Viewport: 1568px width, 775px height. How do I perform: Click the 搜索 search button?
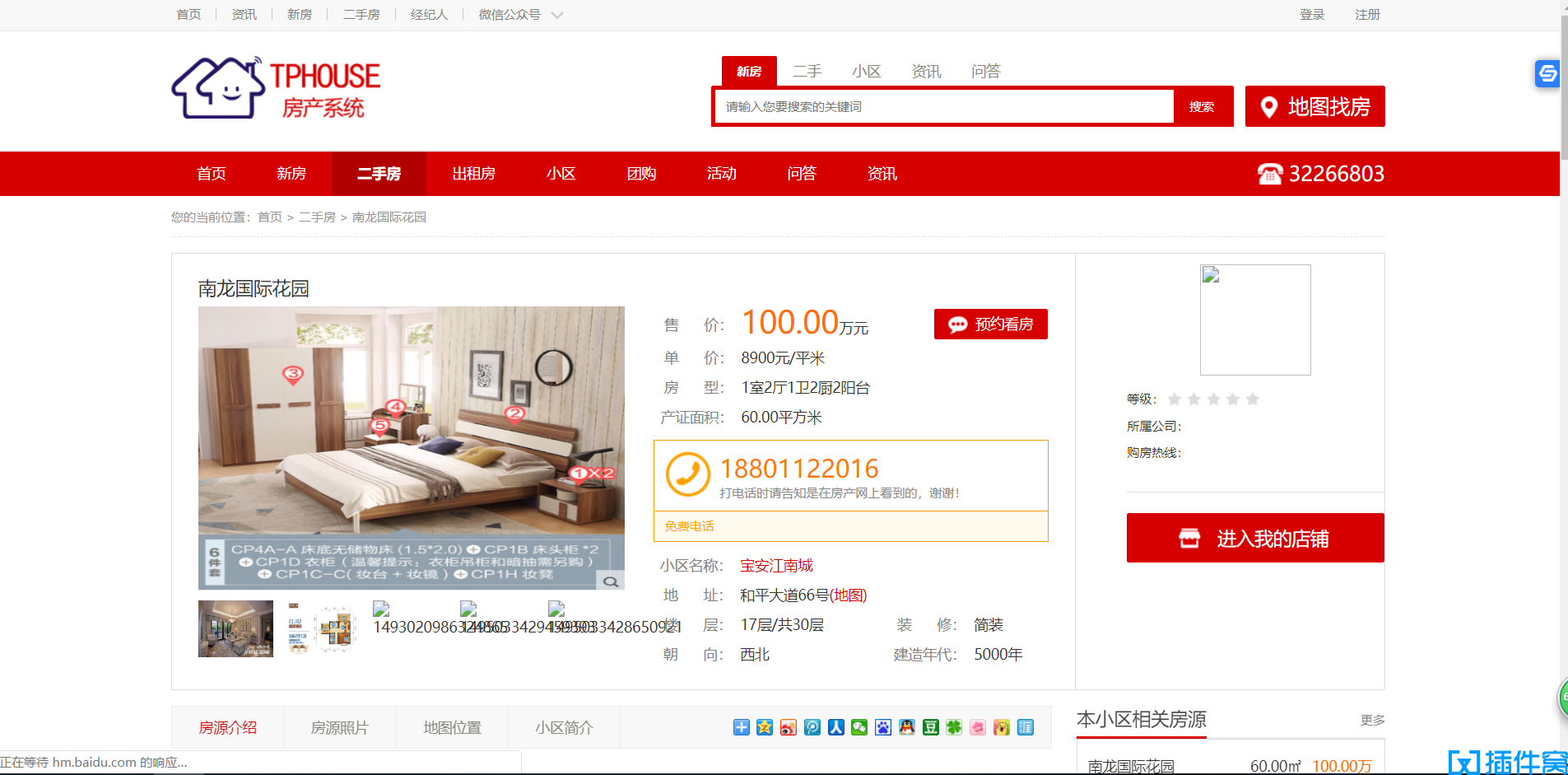coord(1202,106)
